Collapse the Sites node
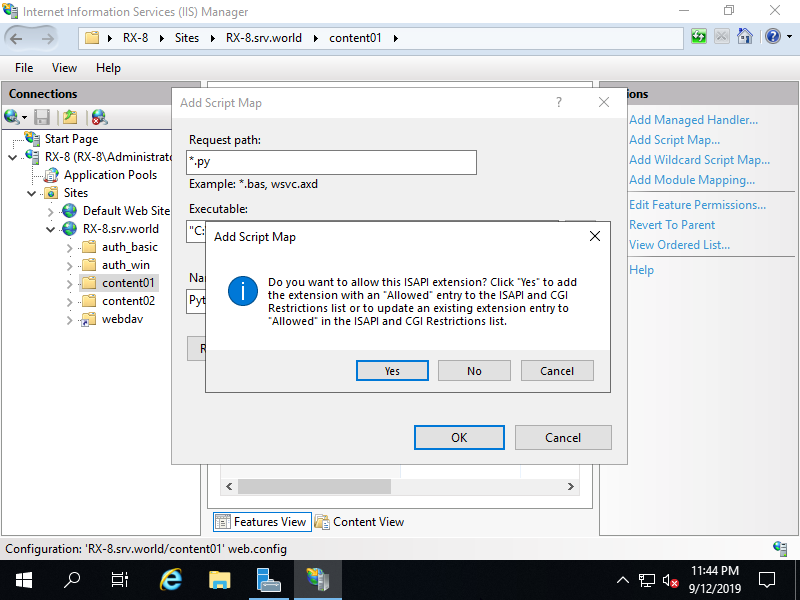Image resolution: width=800 pixels, height=600 pixels. (x=32, y=193)
